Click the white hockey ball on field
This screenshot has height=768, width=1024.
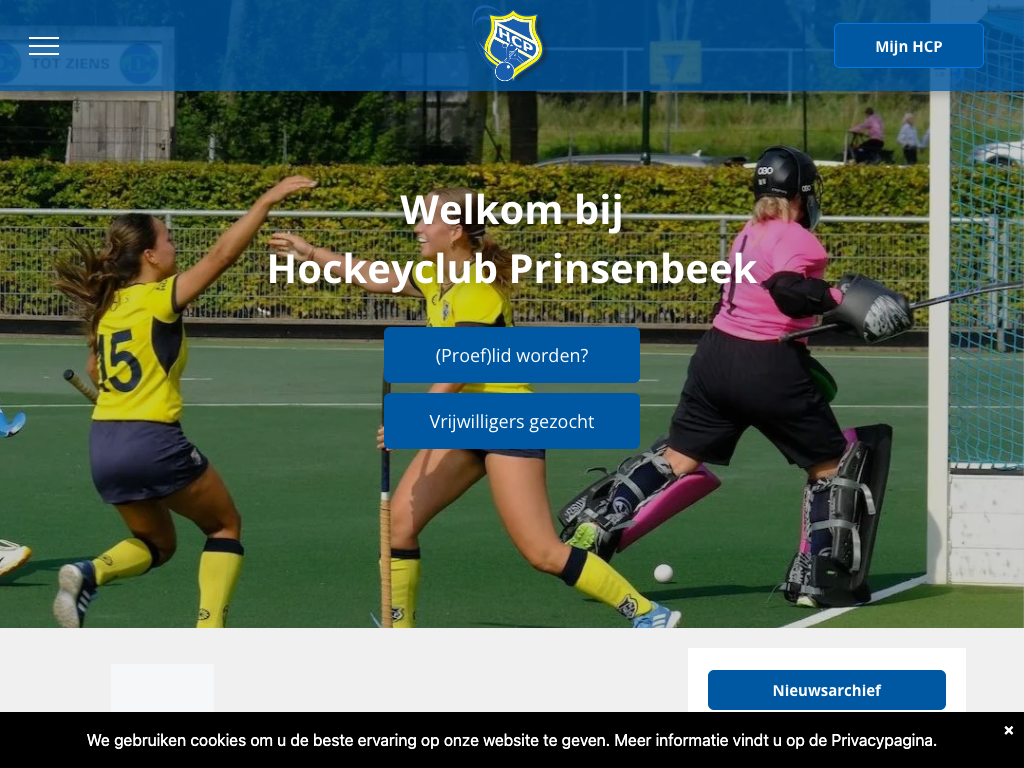[664, 573]
